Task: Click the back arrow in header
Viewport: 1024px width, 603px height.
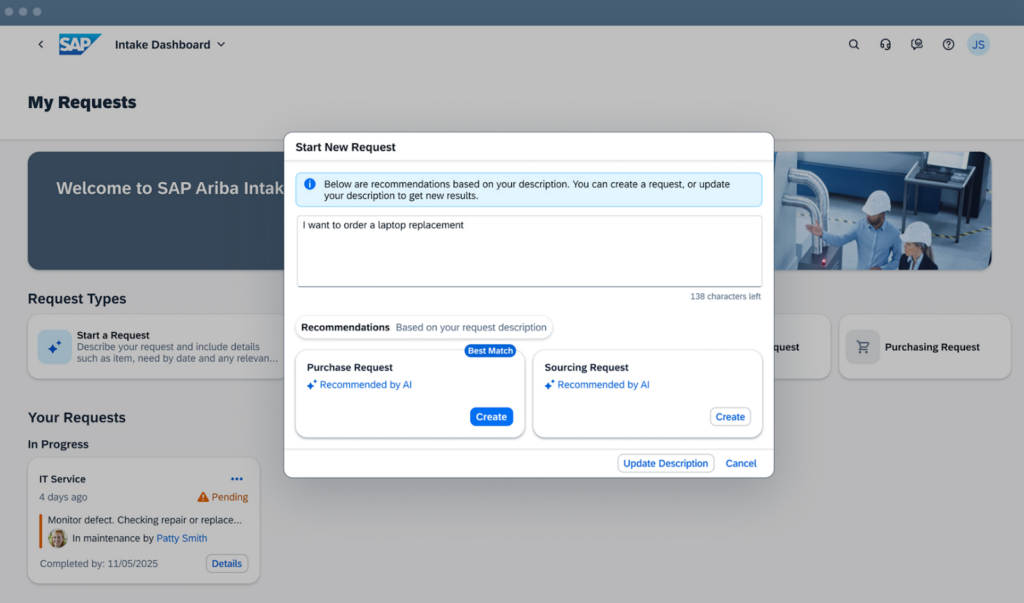Action: 41,44
